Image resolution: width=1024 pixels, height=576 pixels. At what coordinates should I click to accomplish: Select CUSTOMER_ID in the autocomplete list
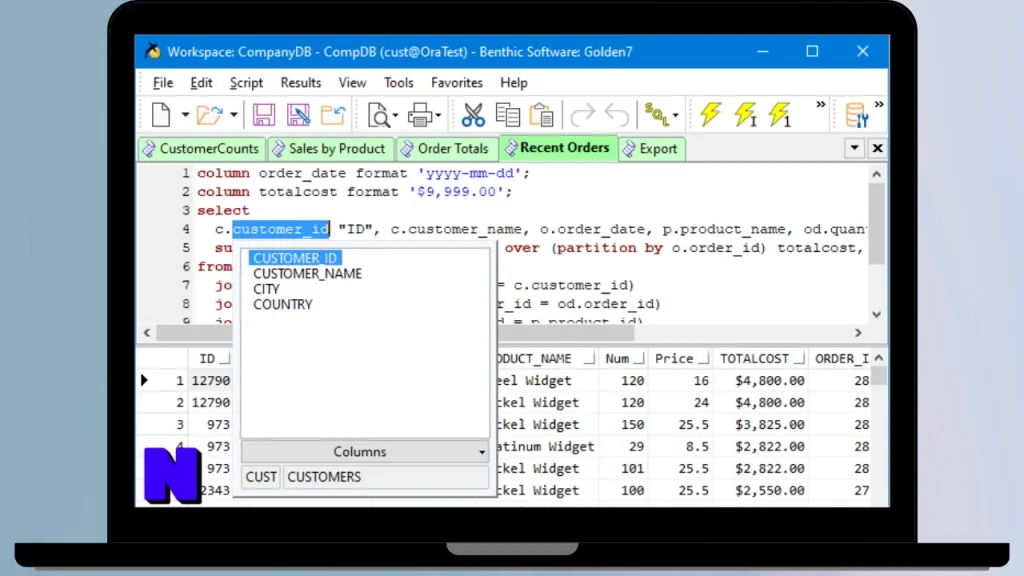pyautogui.click(x=295, y=258)
